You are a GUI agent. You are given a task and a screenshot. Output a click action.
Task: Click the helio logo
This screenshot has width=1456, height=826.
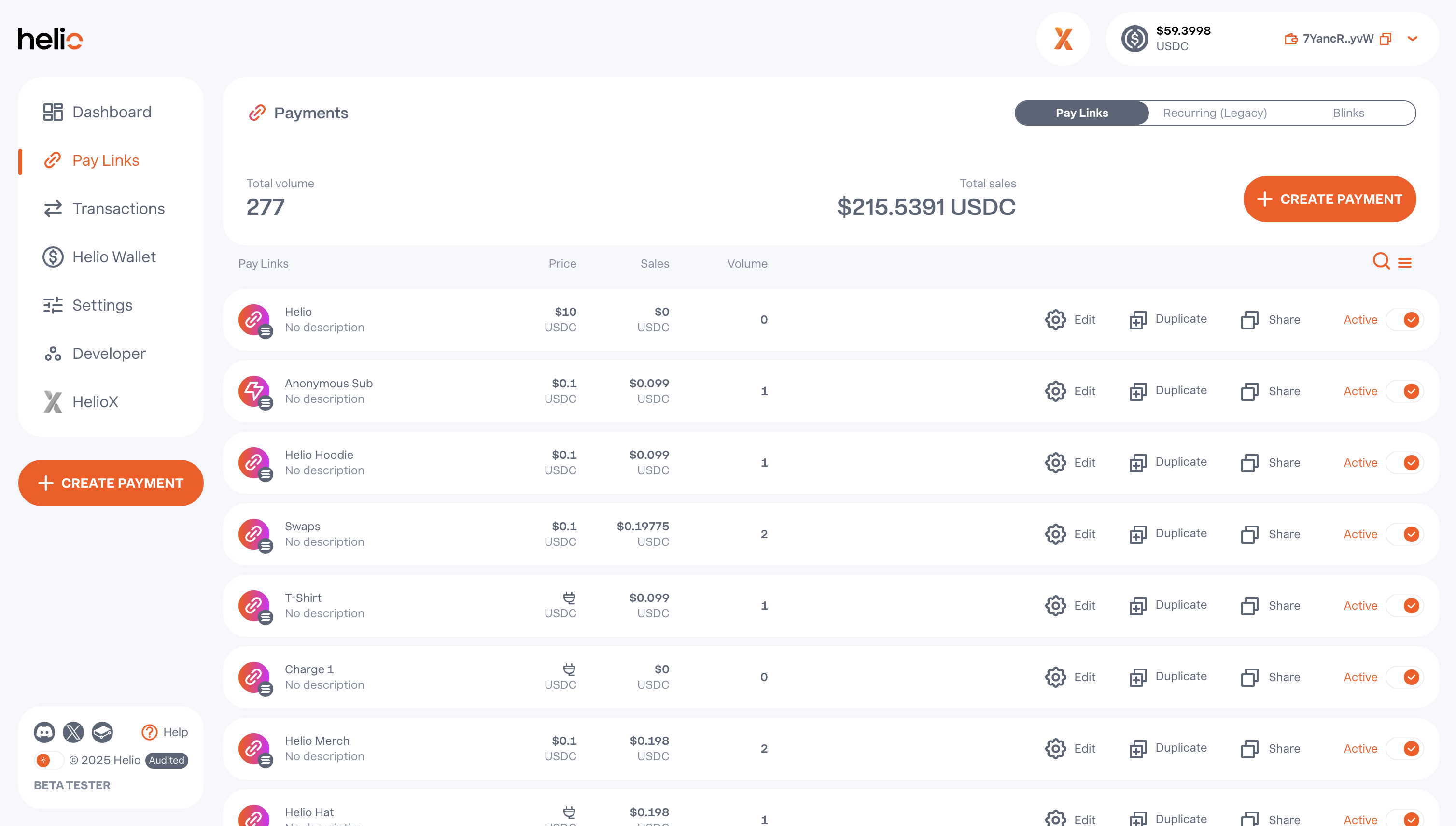tap(50, 39)
